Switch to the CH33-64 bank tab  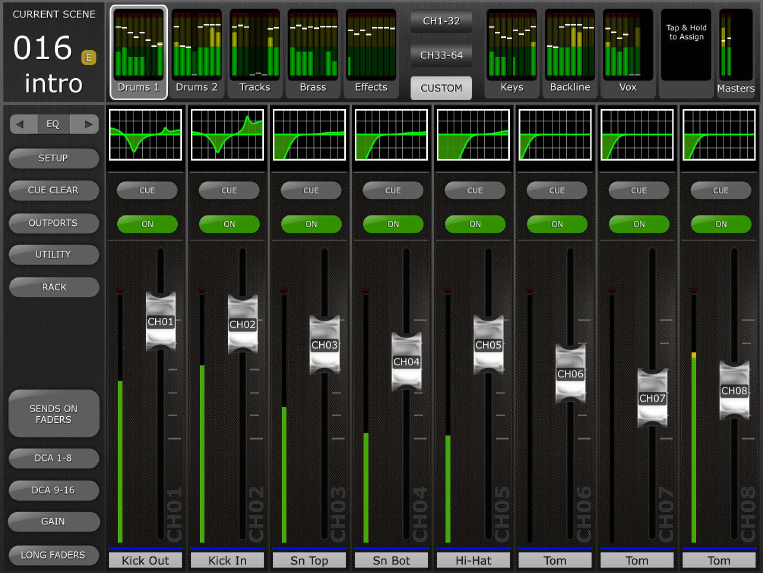pyautogui.click(x=441, y=55)
